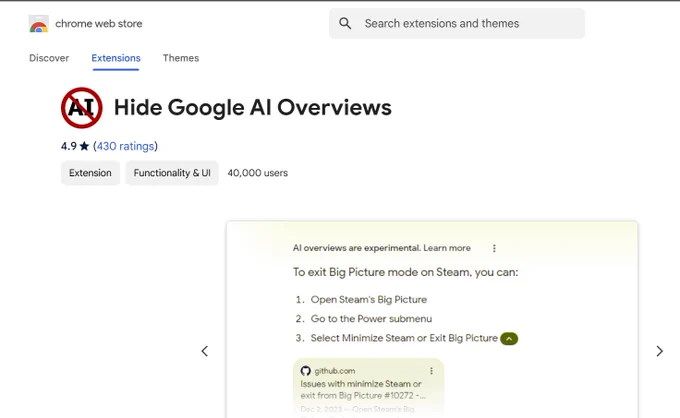Click the Hide Google AI Overviews heading
Screen dimensions: 680x418
click(253, 108)
